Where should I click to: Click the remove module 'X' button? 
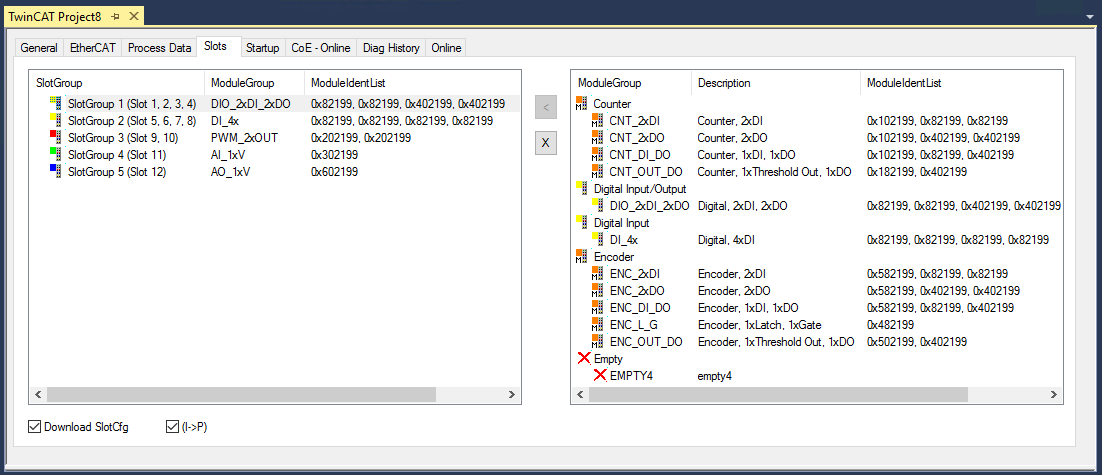coord(545,143)
